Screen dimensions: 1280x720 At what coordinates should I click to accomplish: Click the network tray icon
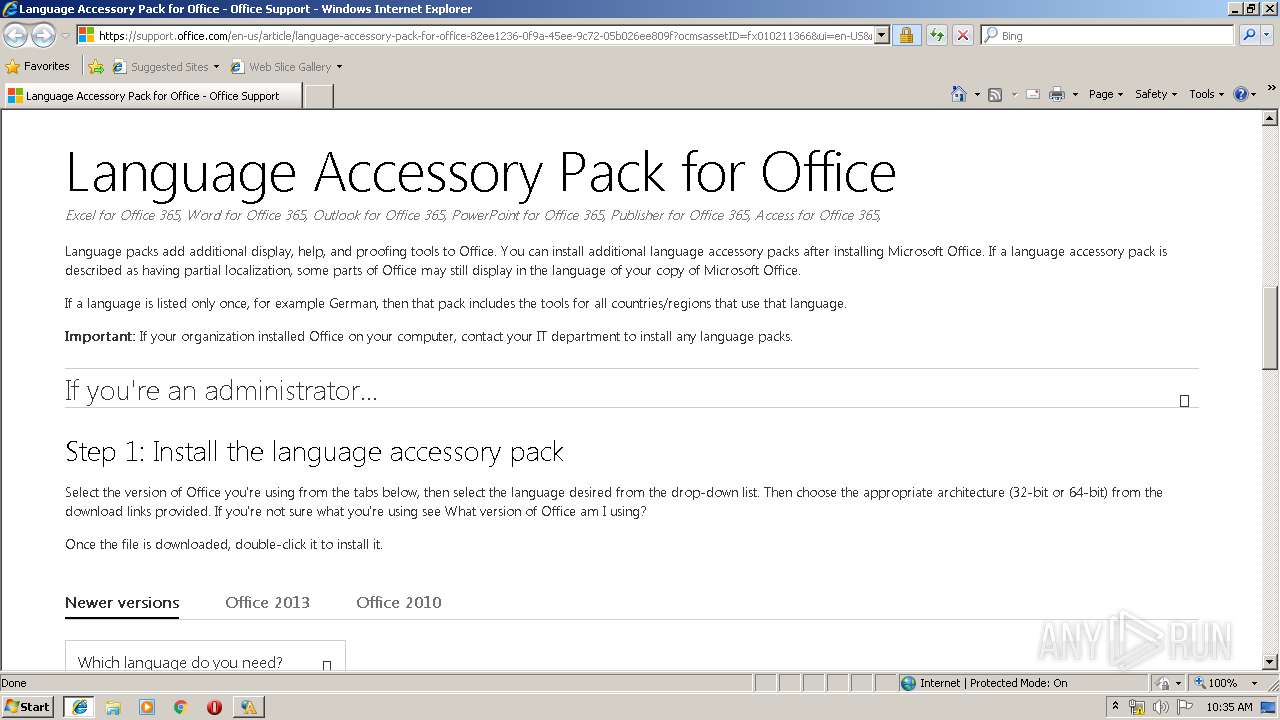pyautogui.click(x=1137, y=707)
